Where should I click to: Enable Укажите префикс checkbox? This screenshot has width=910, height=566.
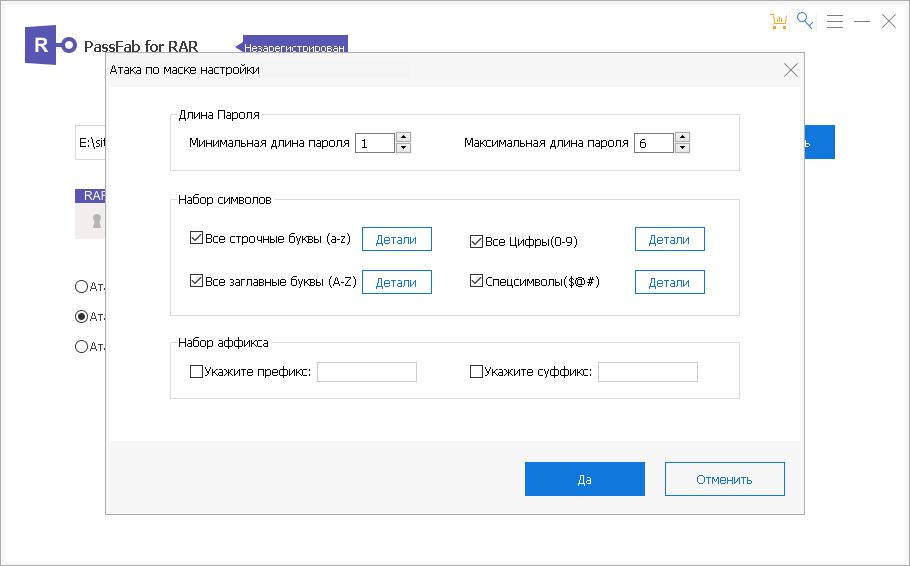(196, 372)
